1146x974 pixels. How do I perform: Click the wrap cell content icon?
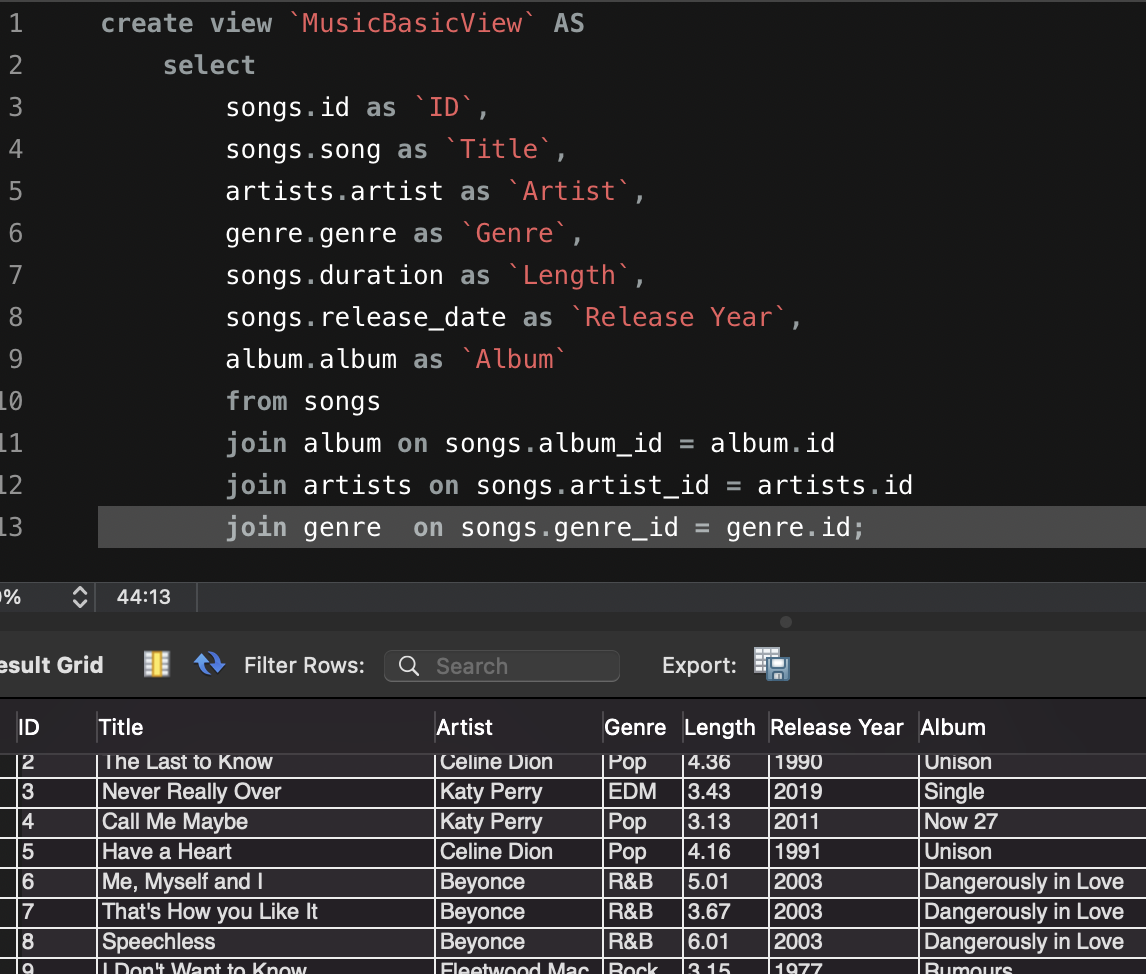pos(156,664)
